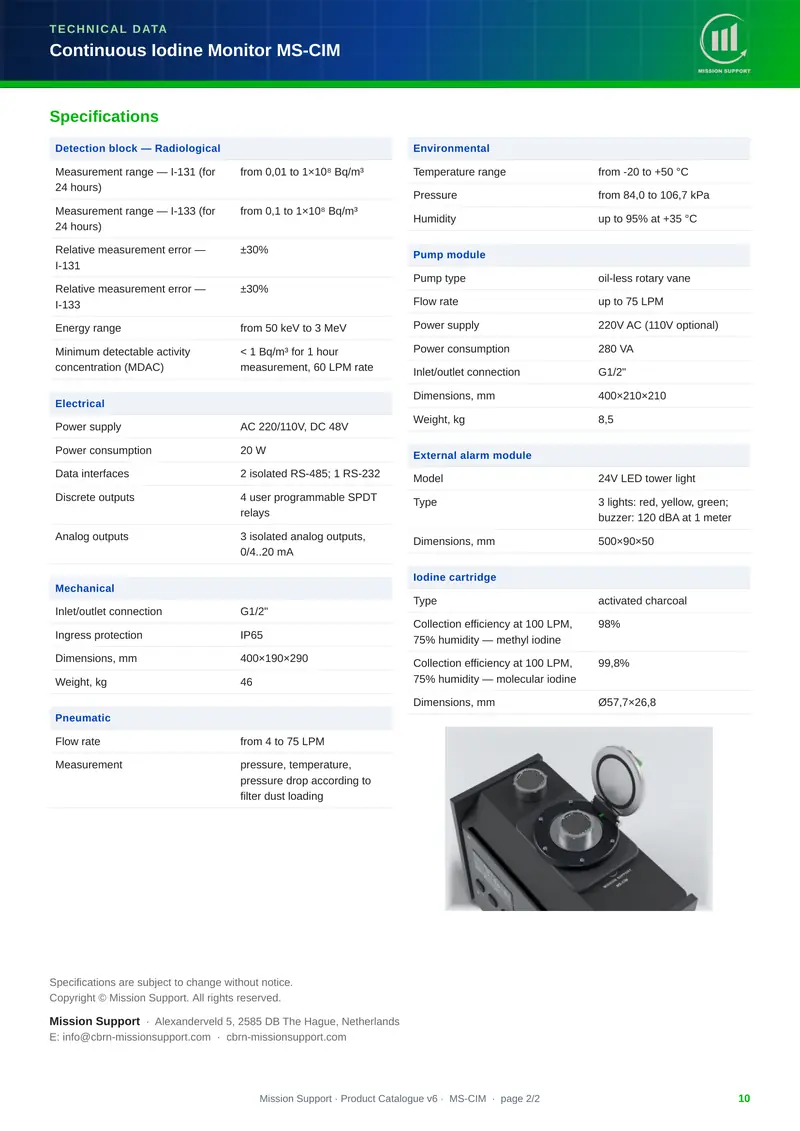The height and width of the screenshot is (1131, 800).
Task: Click the 'Continuous Iodine Monitor MS-CIM' title
Action: click(195, 50)
